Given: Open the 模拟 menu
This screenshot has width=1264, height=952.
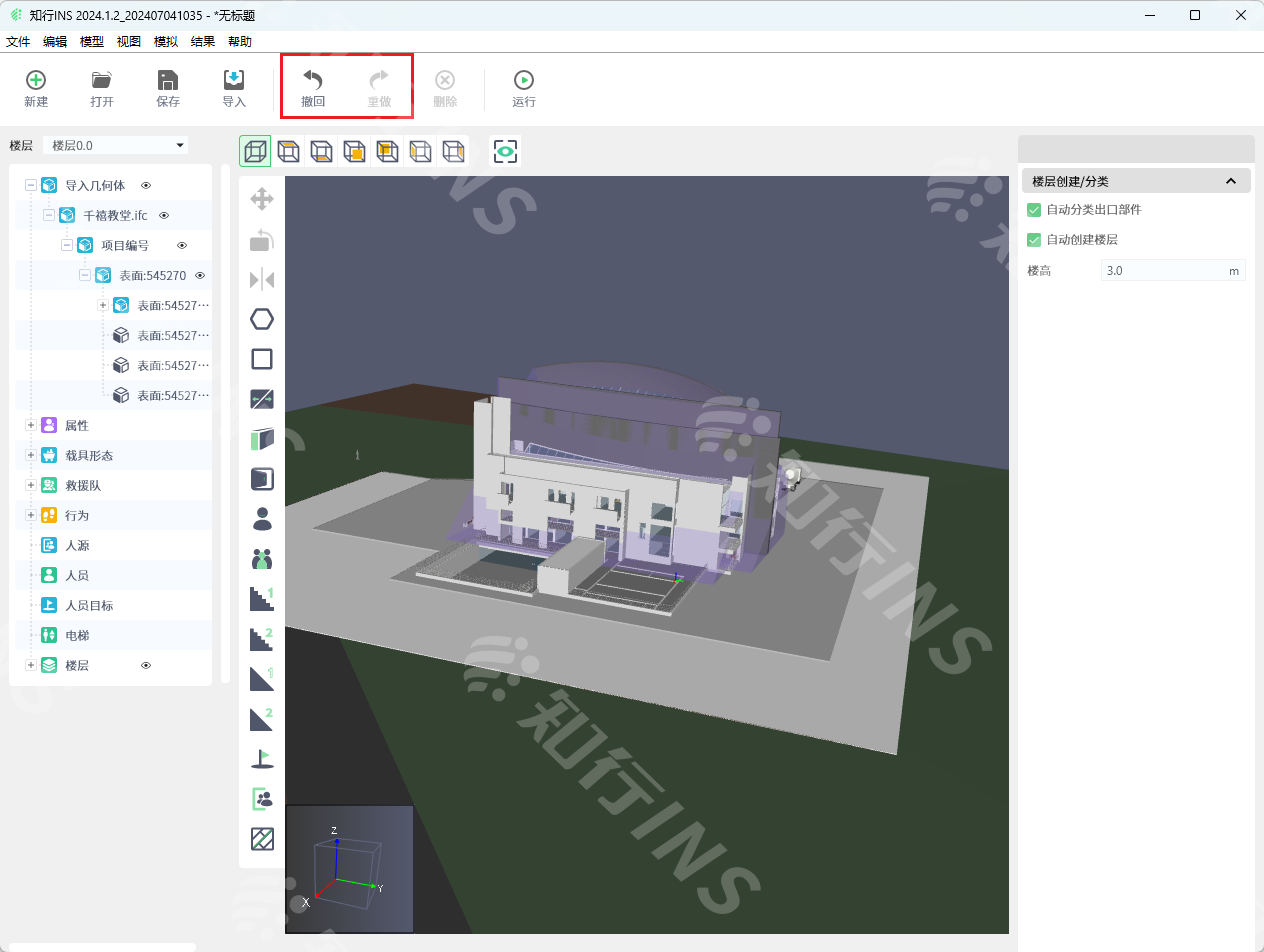Looking at the screenshot, I should [166, 41].
